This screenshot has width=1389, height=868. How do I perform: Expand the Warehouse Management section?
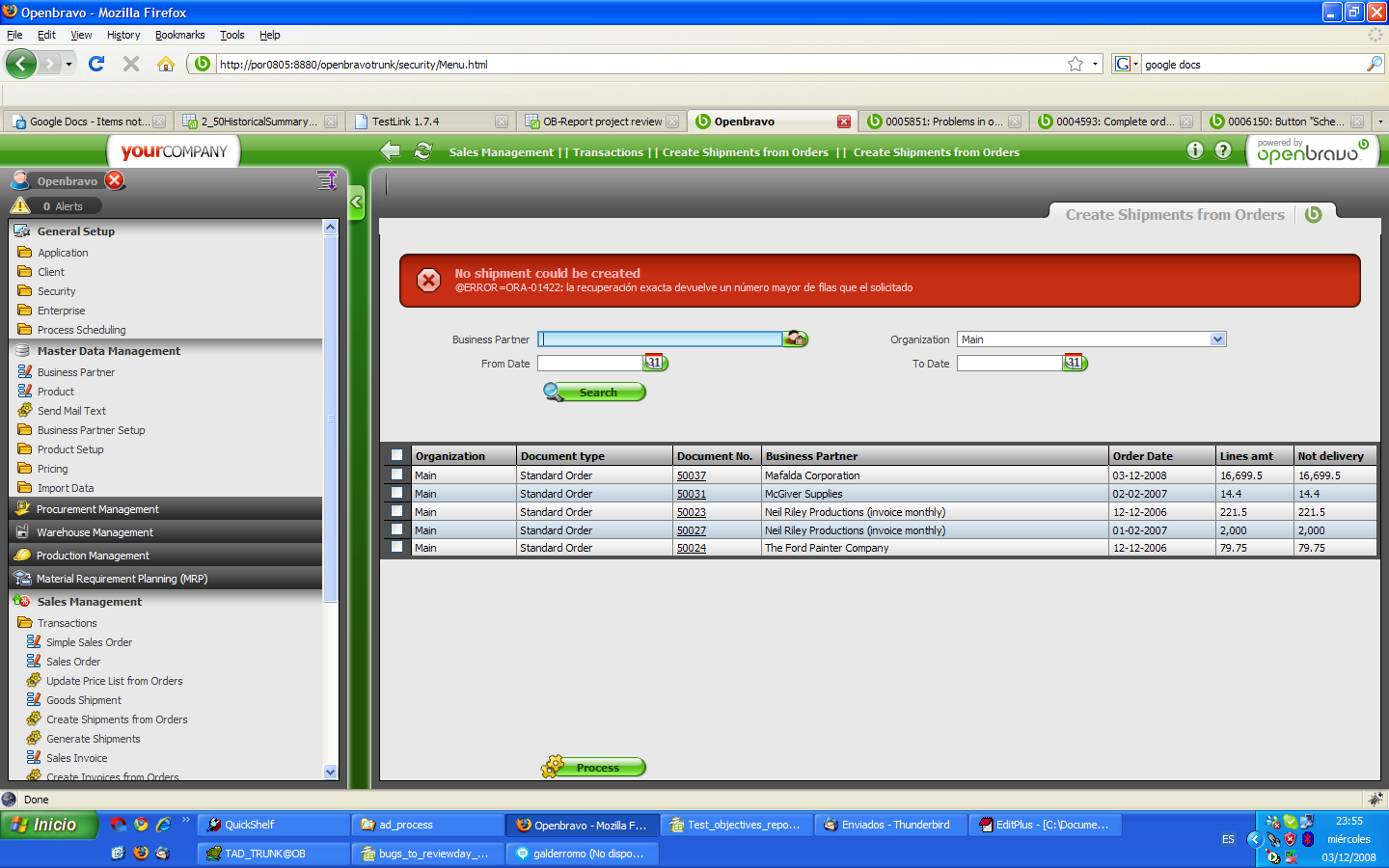(165, 532)
